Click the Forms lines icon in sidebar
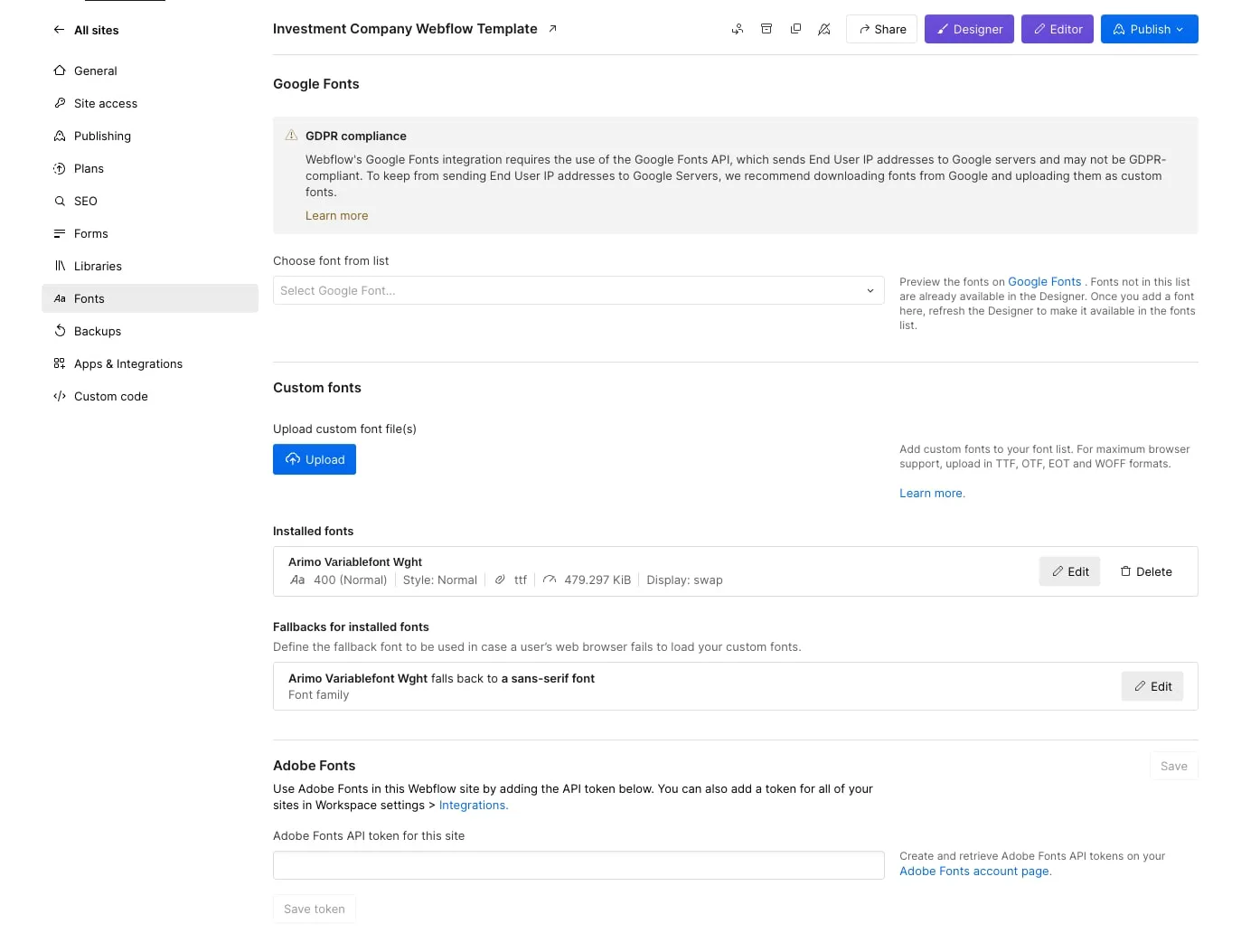Image resolution: width=1260 pixels, height=952 pixels. pos(60,233)
